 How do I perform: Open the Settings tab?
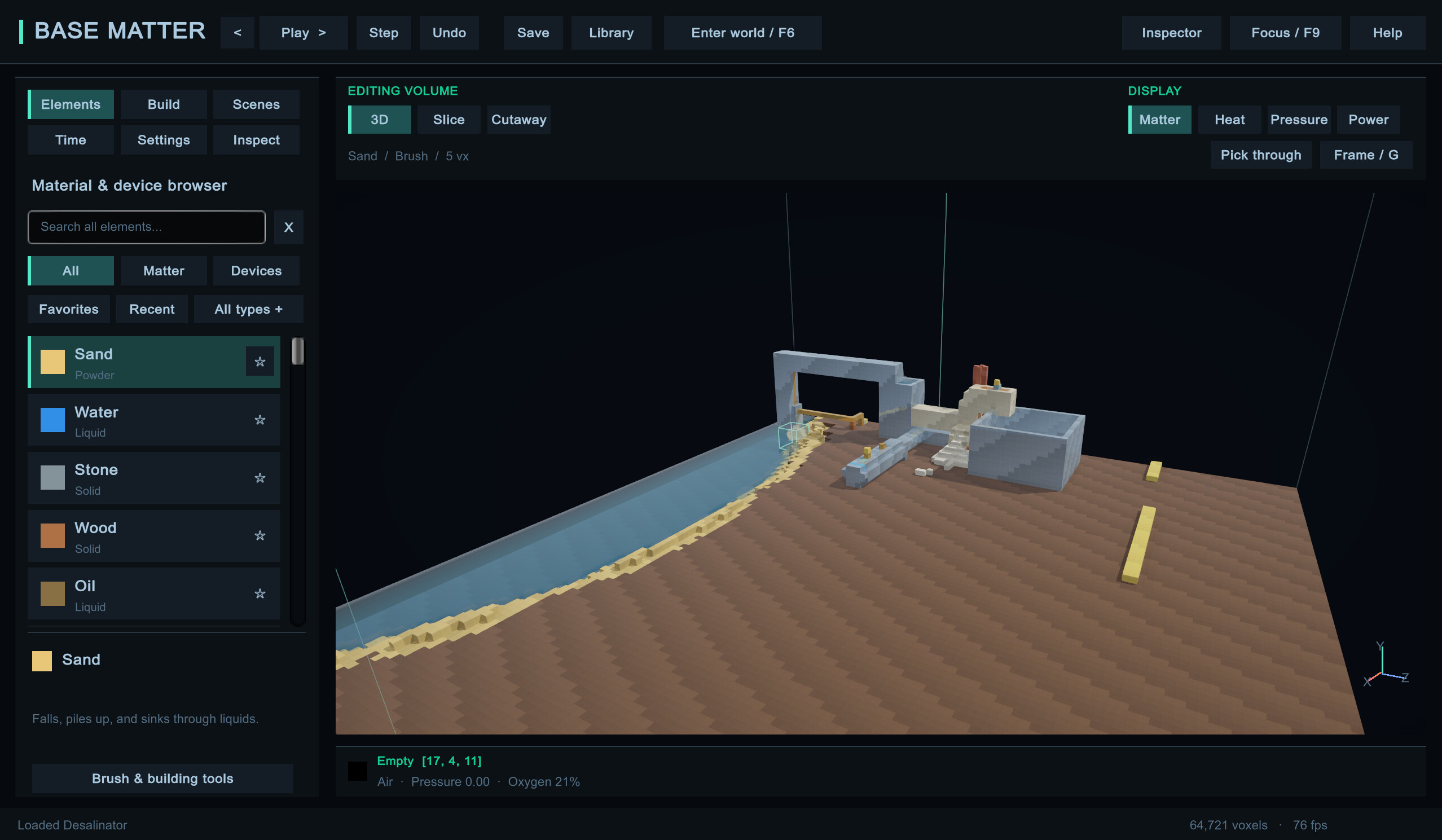[x=164, y=140]
